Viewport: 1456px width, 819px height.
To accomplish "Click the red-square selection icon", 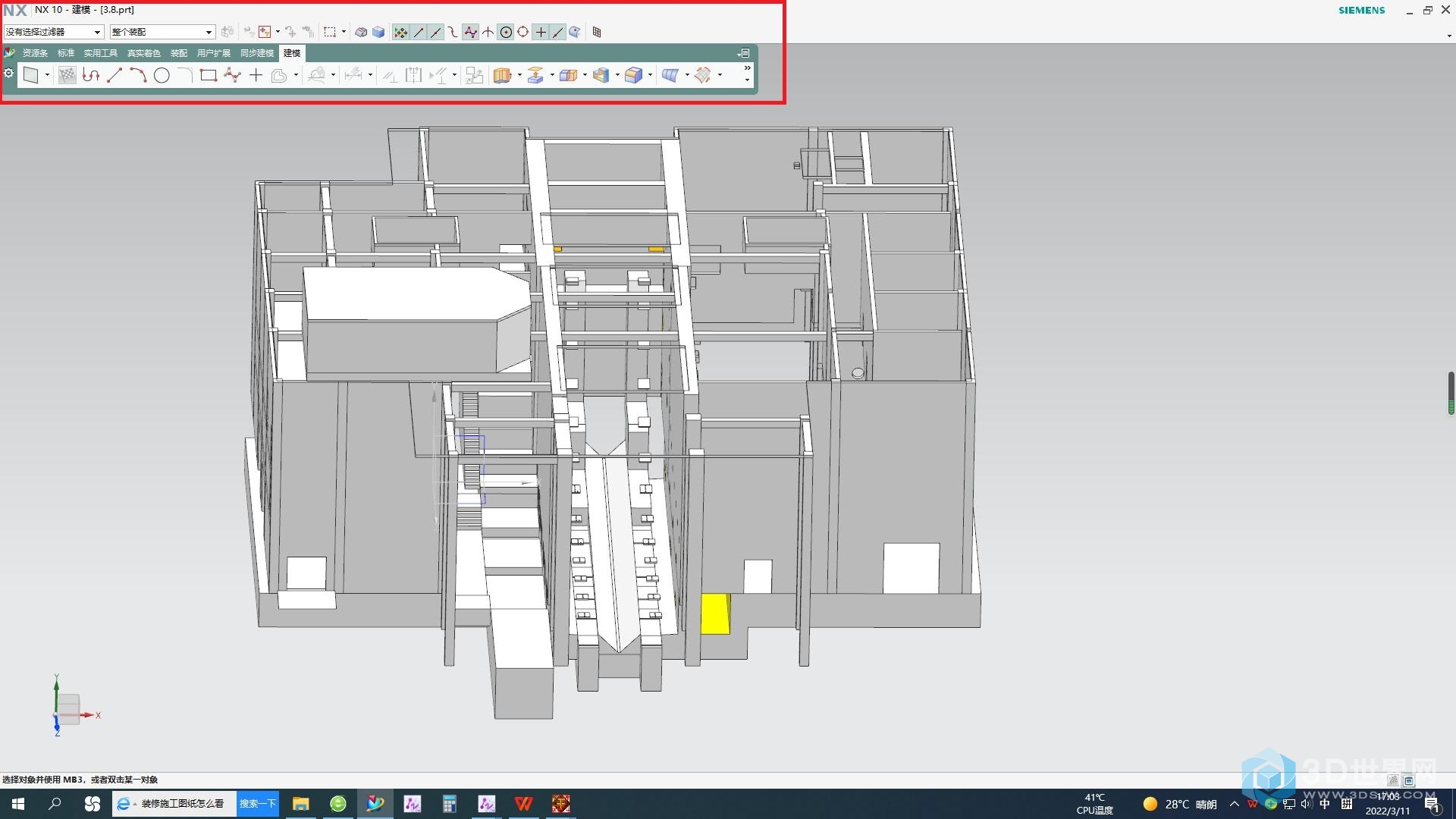I will pyautogui.click(x=265, y=32).
